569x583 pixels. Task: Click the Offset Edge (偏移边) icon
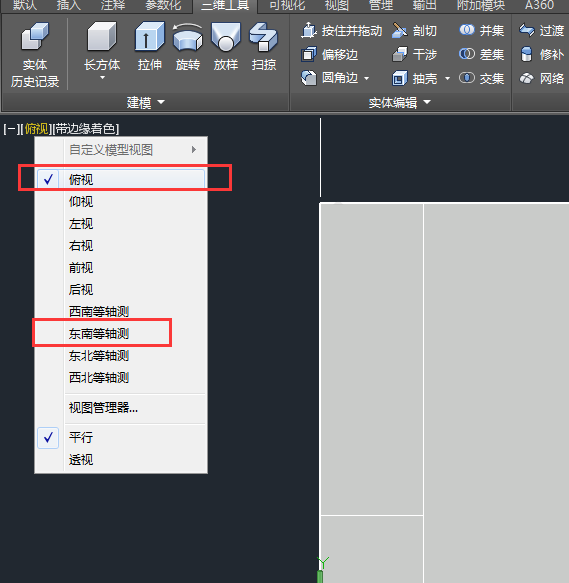[309, 54]
